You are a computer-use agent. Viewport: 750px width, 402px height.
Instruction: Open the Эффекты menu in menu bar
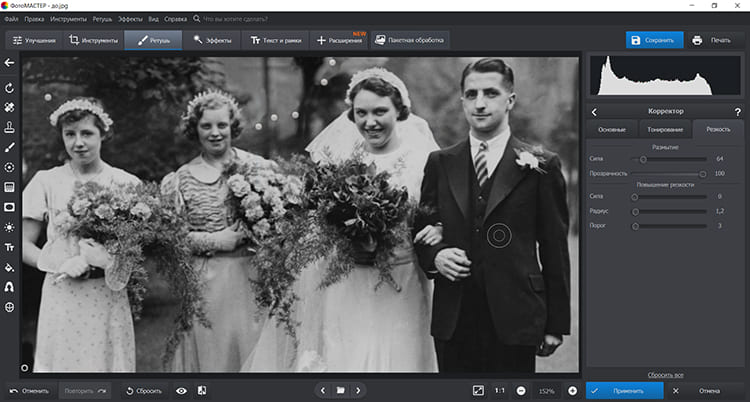(130, 19)
